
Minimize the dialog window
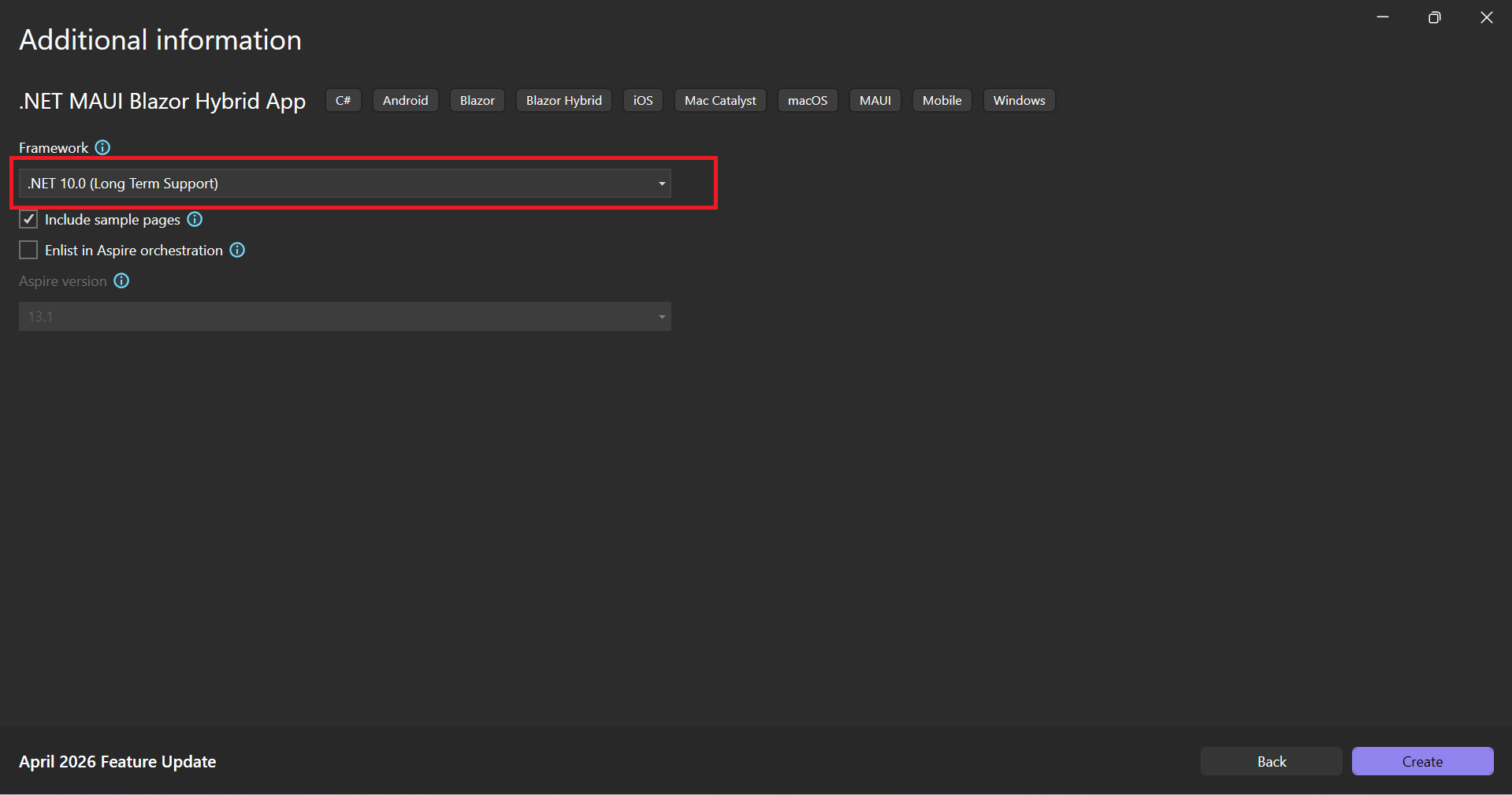1383,17
